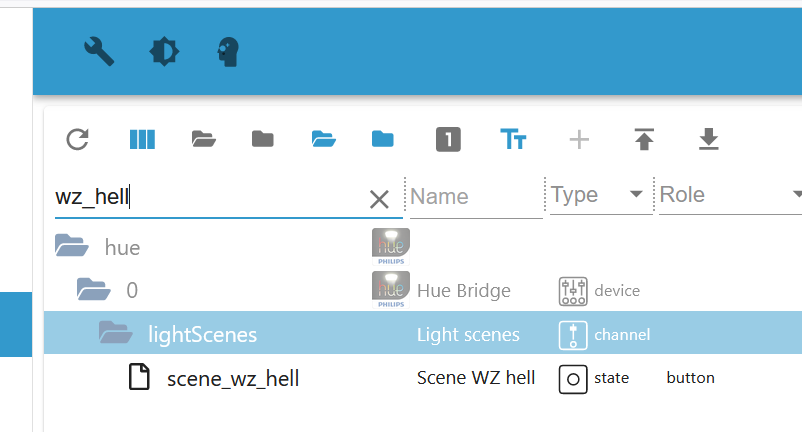The width and height of the screenshot is (802, 432).
Task: Clear the wz_hell search filter
Action: point(379,199)
